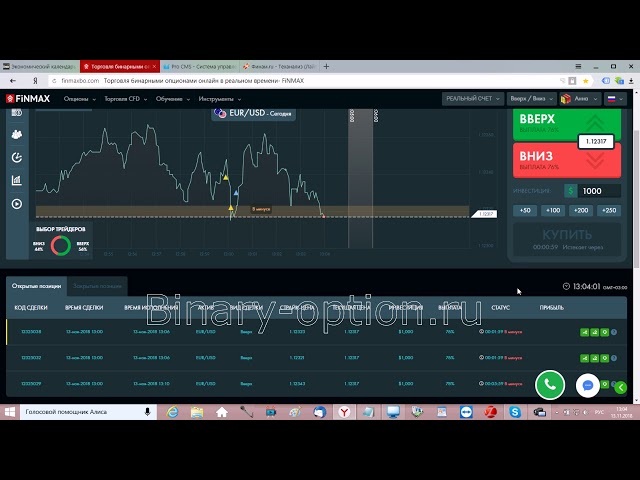The height and width of the screenshot is (480, 640).
Task: Open the bar chart icon in left sidebar
Action: pos(16,181)
